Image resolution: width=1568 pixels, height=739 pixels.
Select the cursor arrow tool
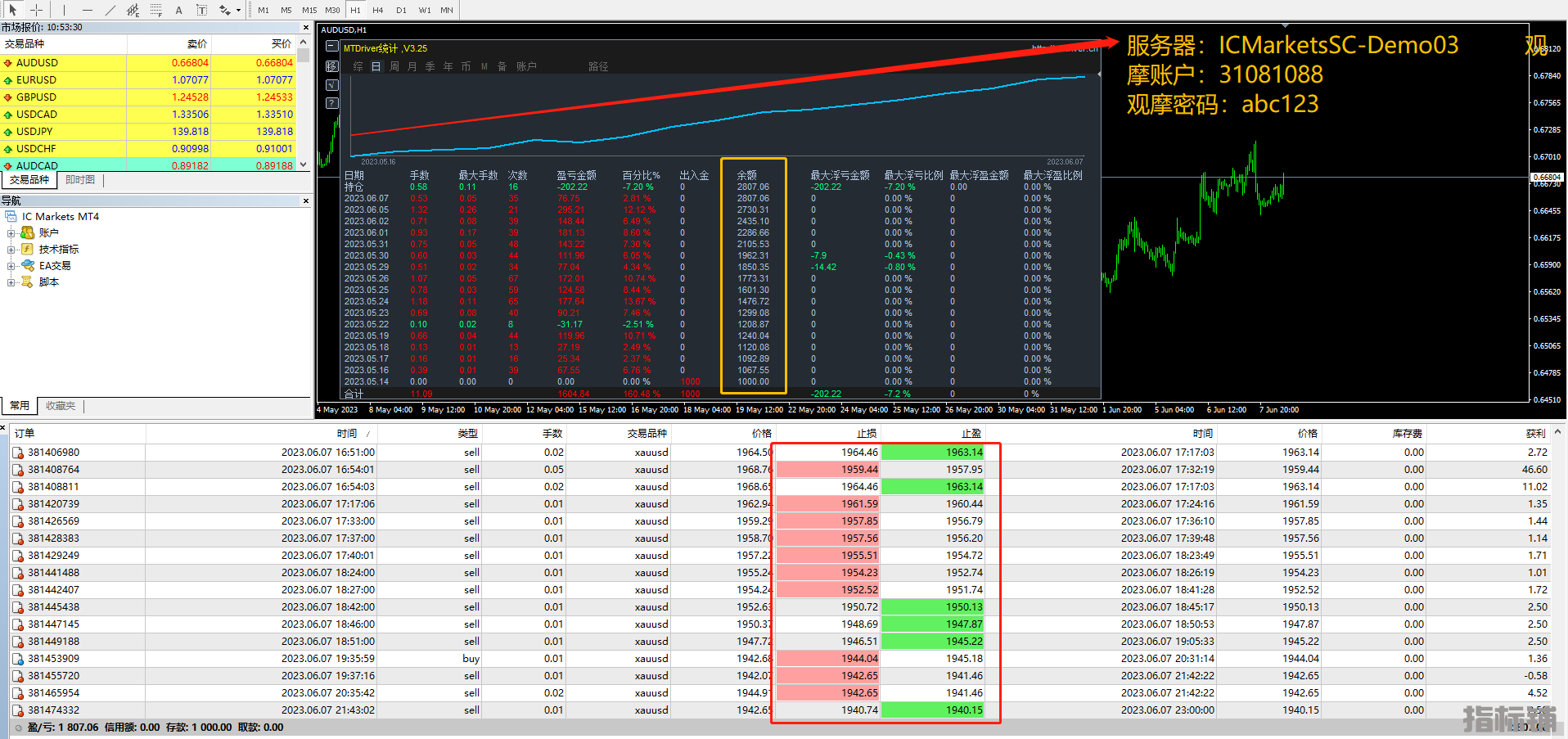point(13,10)
